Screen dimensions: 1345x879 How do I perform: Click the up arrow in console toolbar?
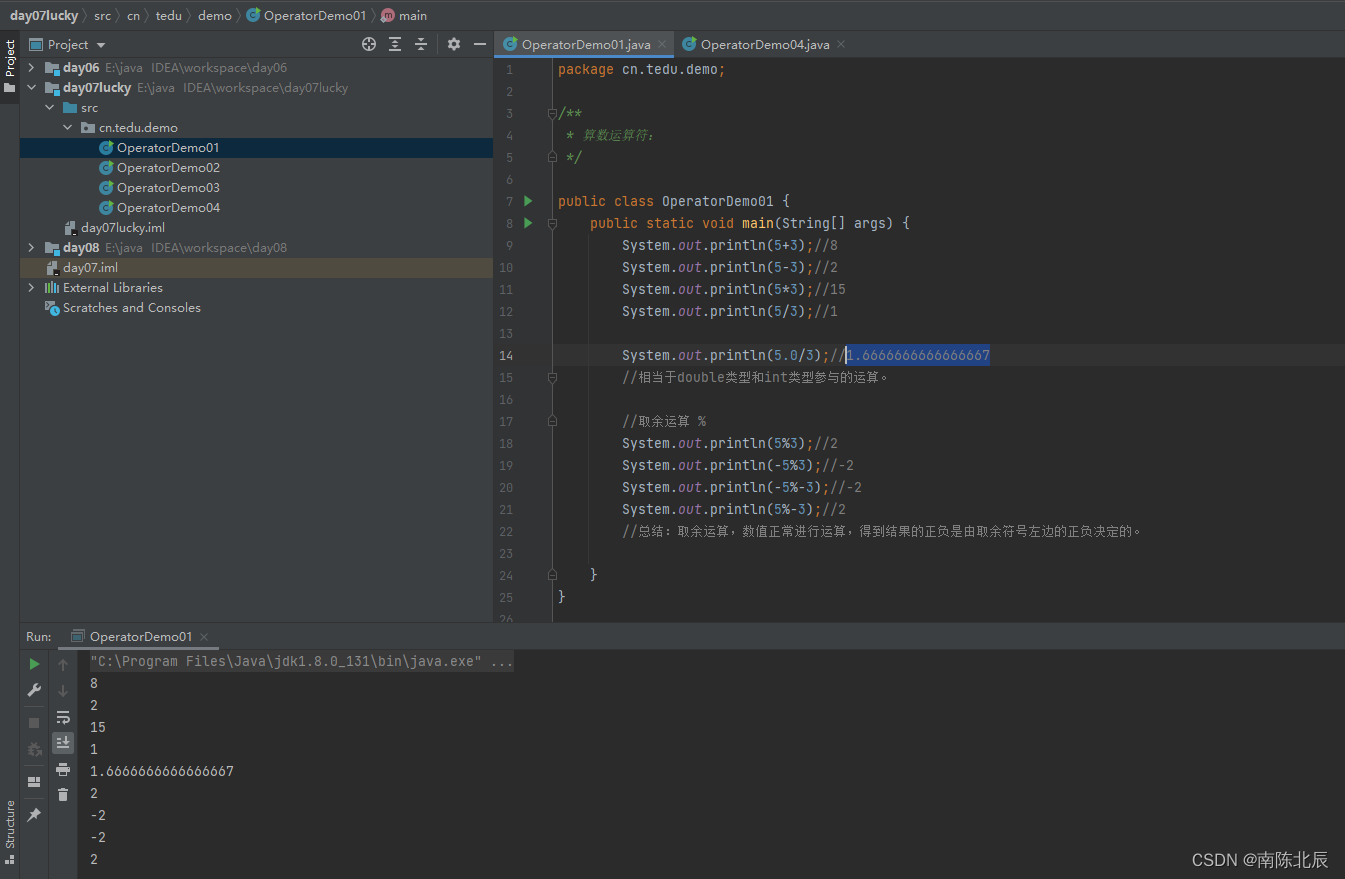(63, 664)
